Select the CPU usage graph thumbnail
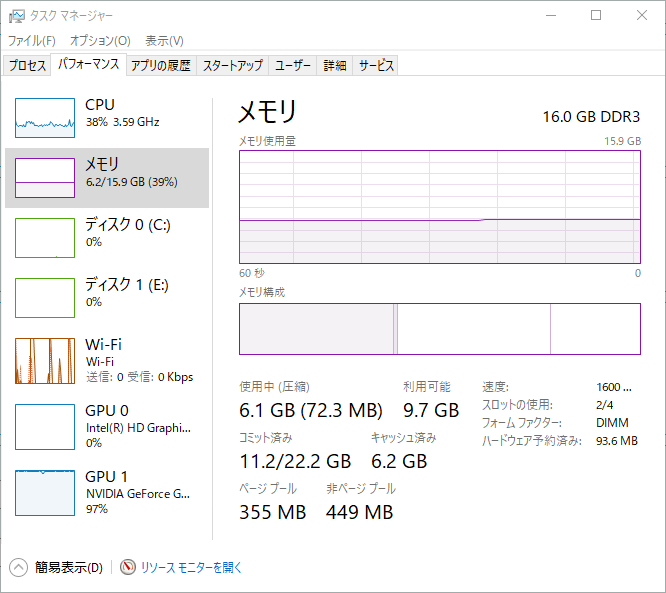Image resolution: width=666 pixels, height=593 pixels. (x=45, y=118)
